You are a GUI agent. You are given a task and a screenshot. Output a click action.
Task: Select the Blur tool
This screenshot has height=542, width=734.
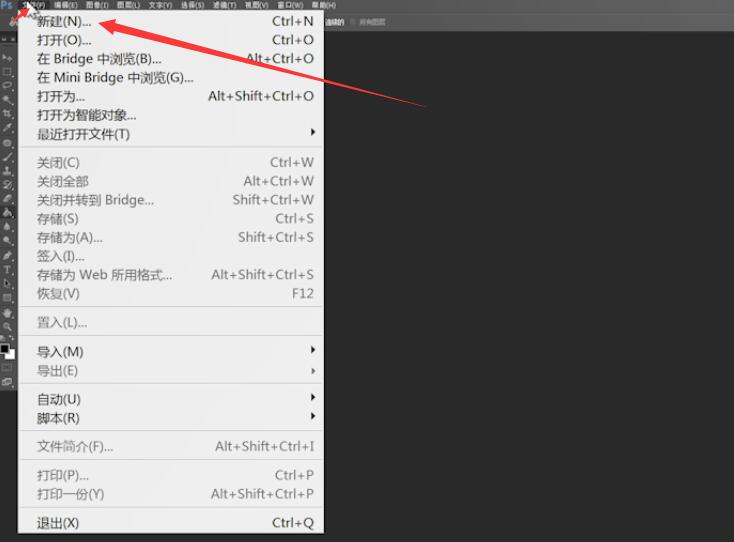7,227
